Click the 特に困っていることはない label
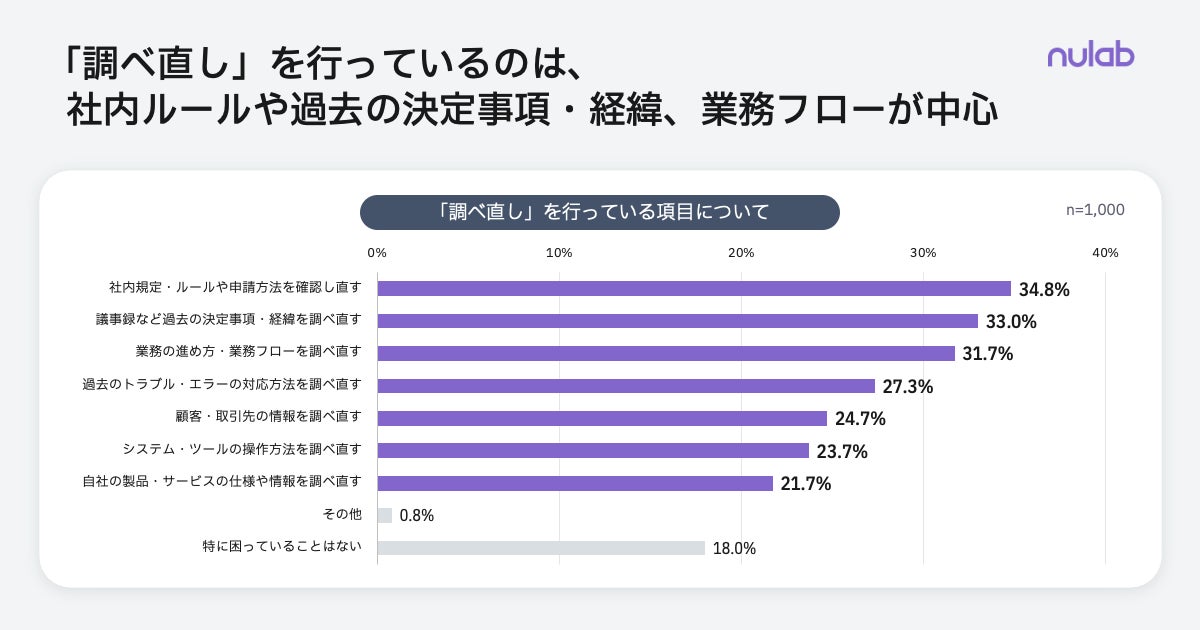Viewport: 1200px width, 630px height. [x=282, y=547]
